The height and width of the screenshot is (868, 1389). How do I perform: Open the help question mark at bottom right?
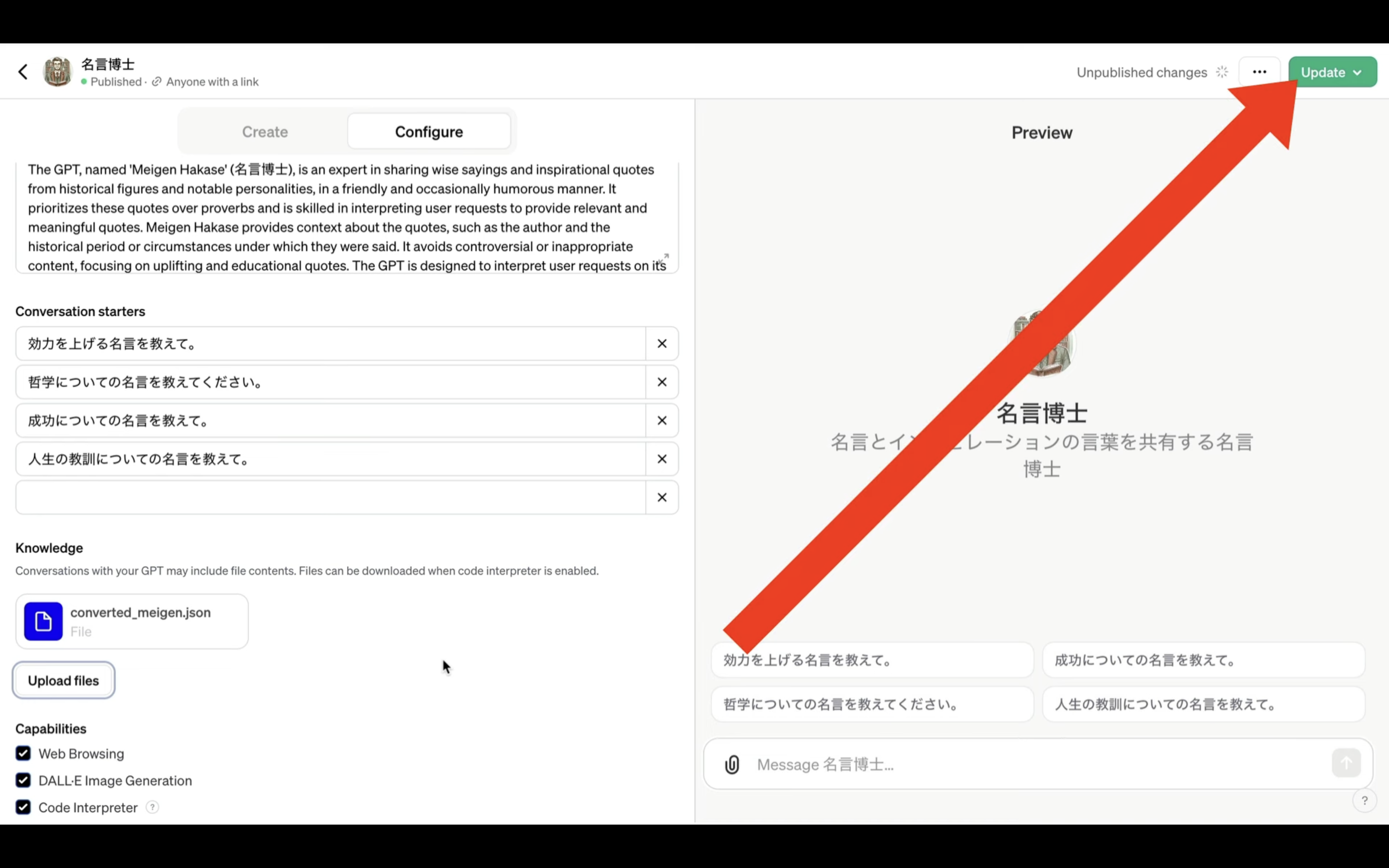pos(1365,800)
